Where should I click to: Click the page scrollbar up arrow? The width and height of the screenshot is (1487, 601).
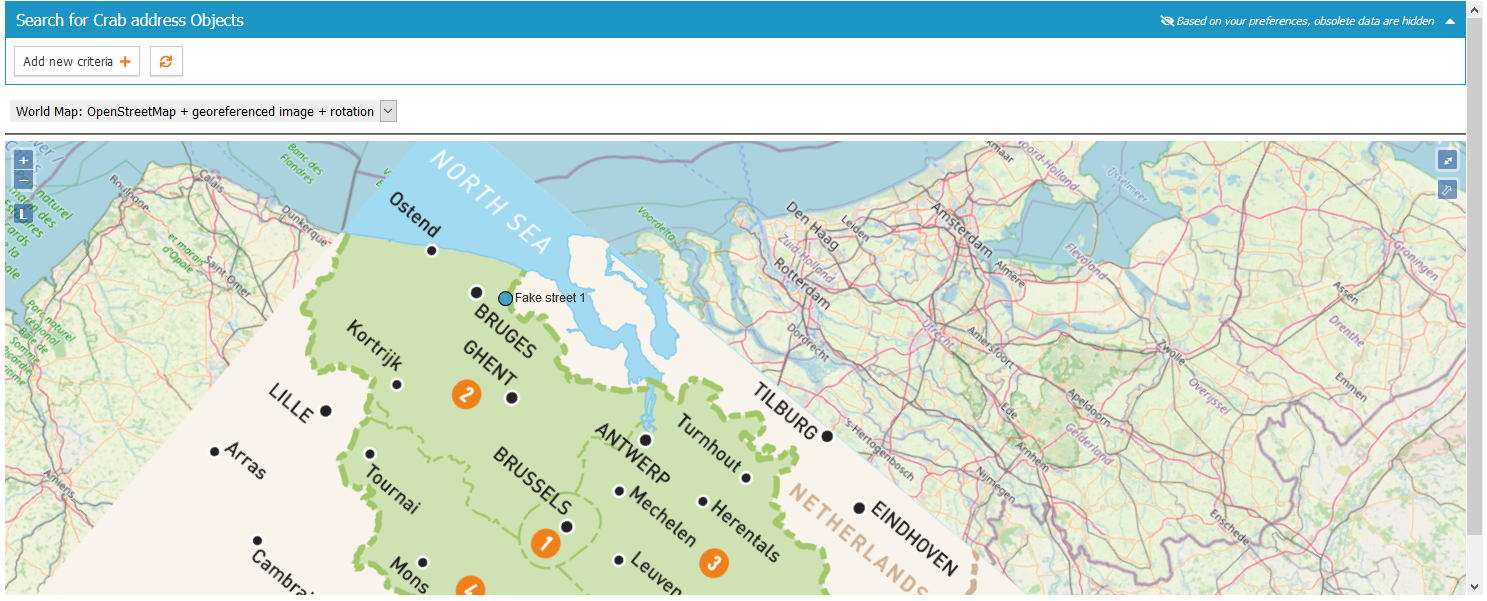(x=1475, y=8)
